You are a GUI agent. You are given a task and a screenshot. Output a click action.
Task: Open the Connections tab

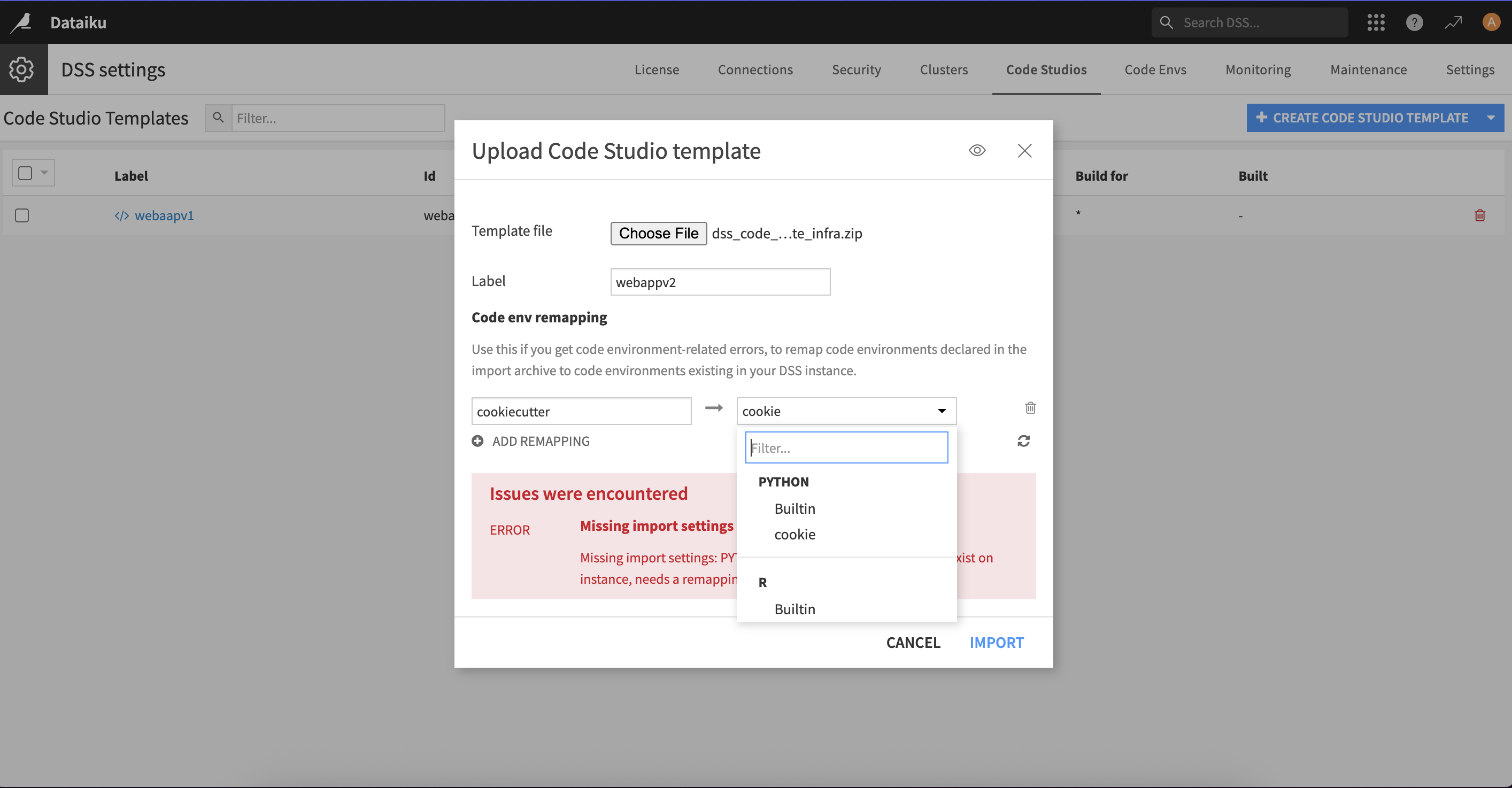pos(755,69)
